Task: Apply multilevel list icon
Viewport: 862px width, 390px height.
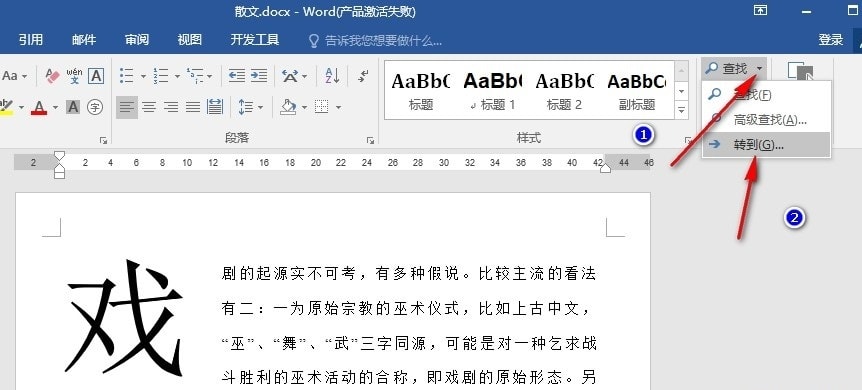Action: point(195,75)
